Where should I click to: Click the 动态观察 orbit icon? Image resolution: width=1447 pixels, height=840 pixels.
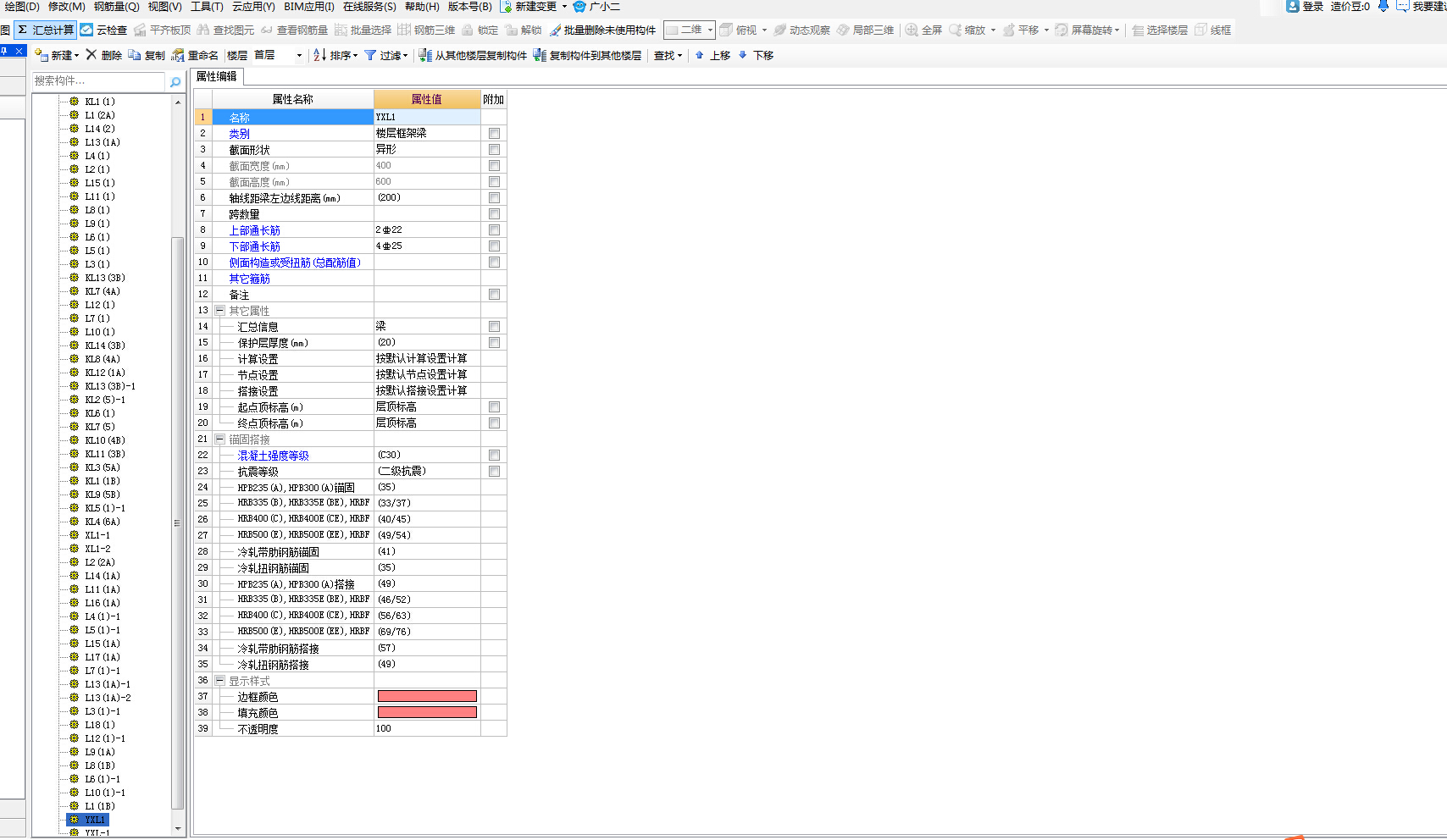(x=779, y=30)
